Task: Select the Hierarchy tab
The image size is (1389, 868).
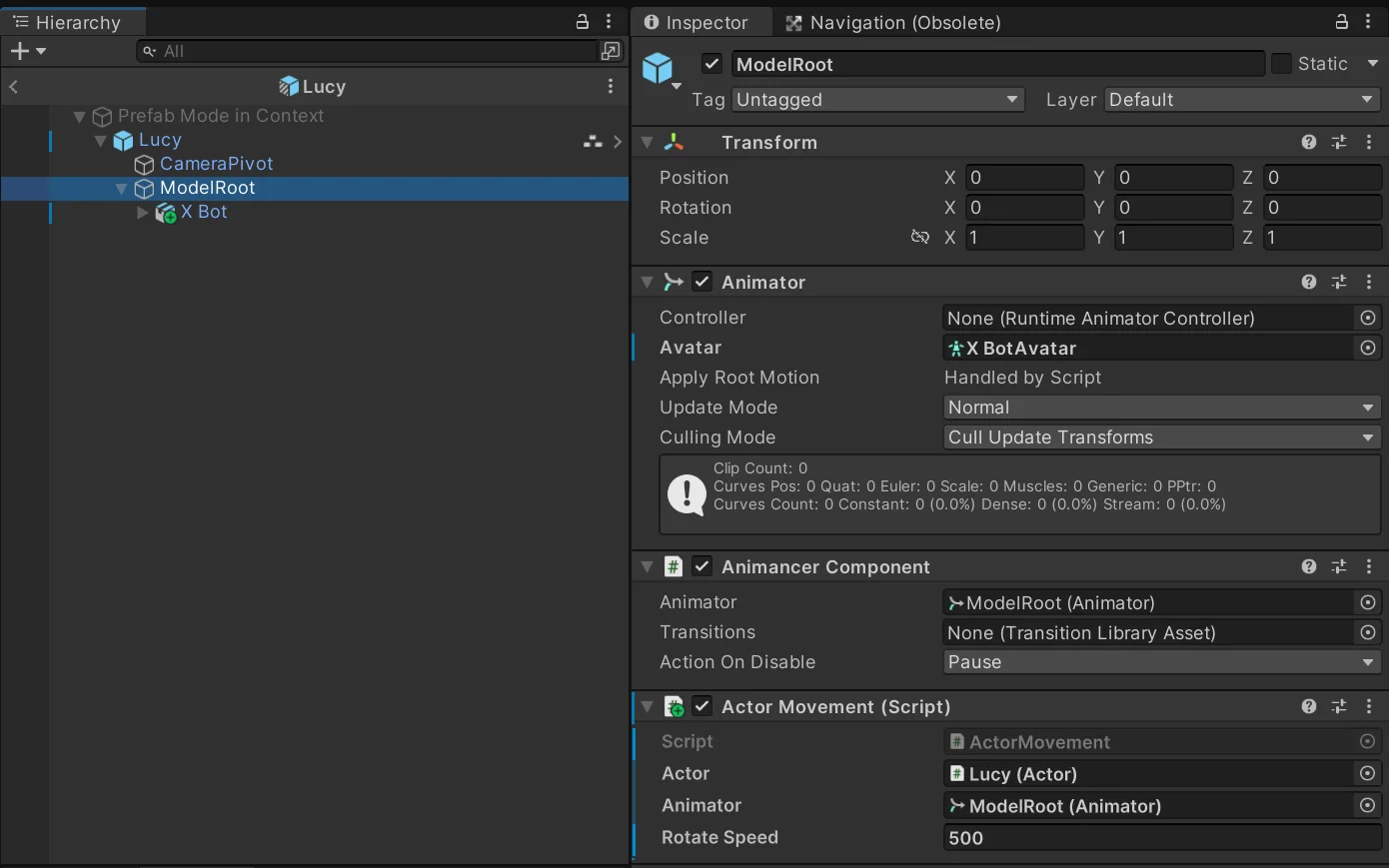Action: point(68,22)
